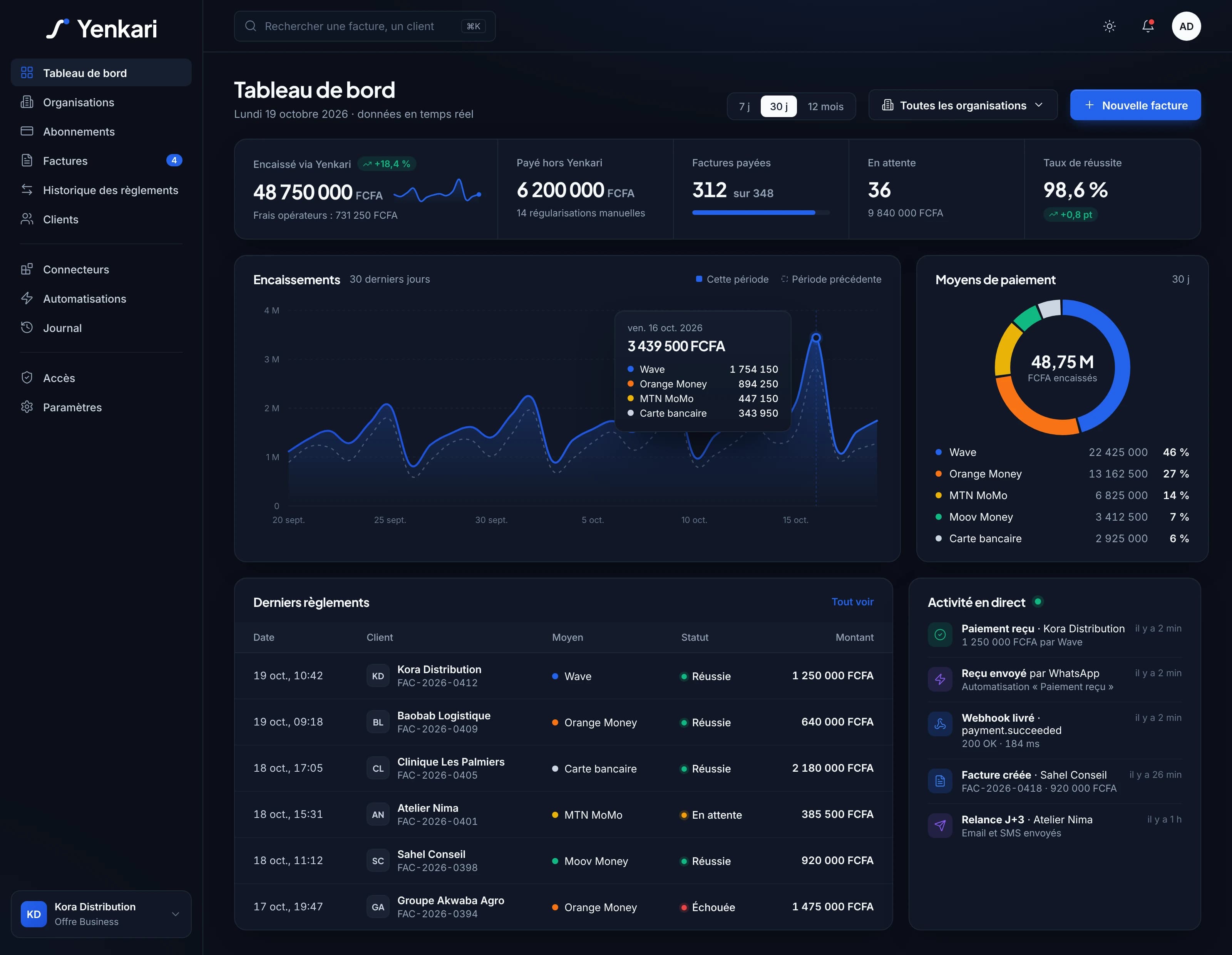Toggle Période précédente legend series
The image size is (1232, 955).
pos(831,279)
